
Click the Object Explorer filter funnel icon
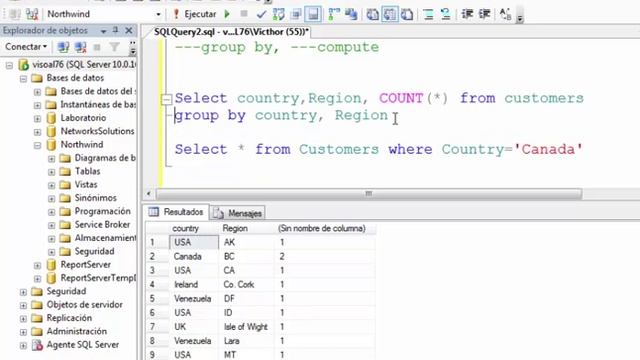tap(115, 47)
